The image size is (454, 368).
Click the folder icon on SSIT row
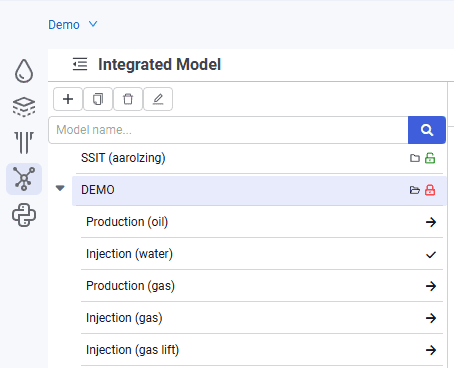coord(415,158)
